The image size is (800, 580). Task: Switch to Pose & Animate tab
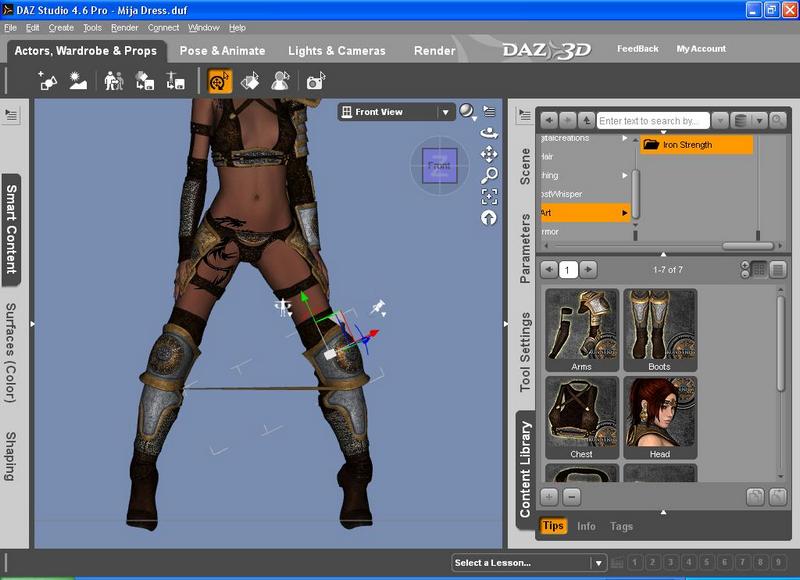coord(222,51)
